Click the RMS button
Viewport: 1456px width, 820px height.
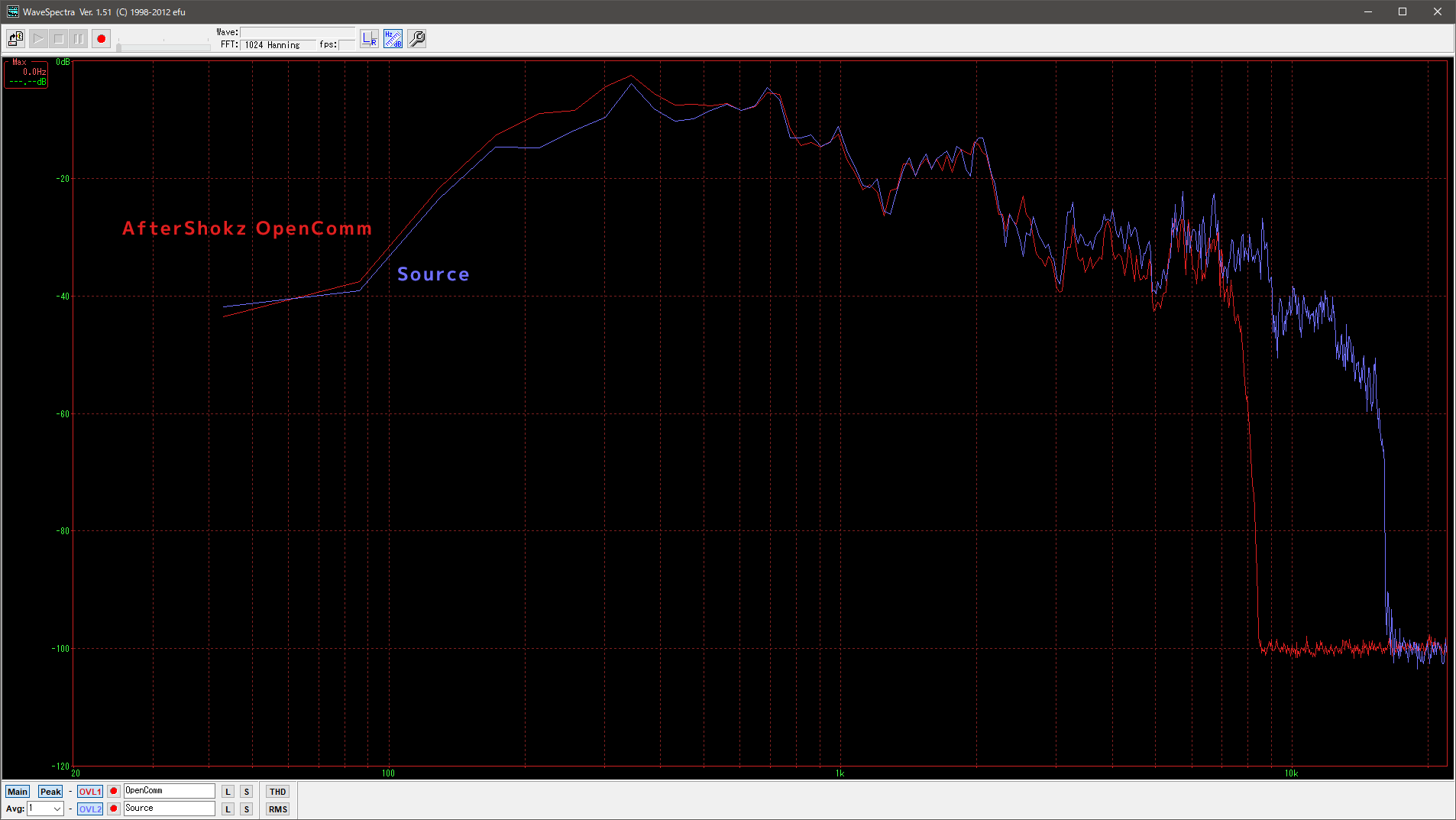277,809
